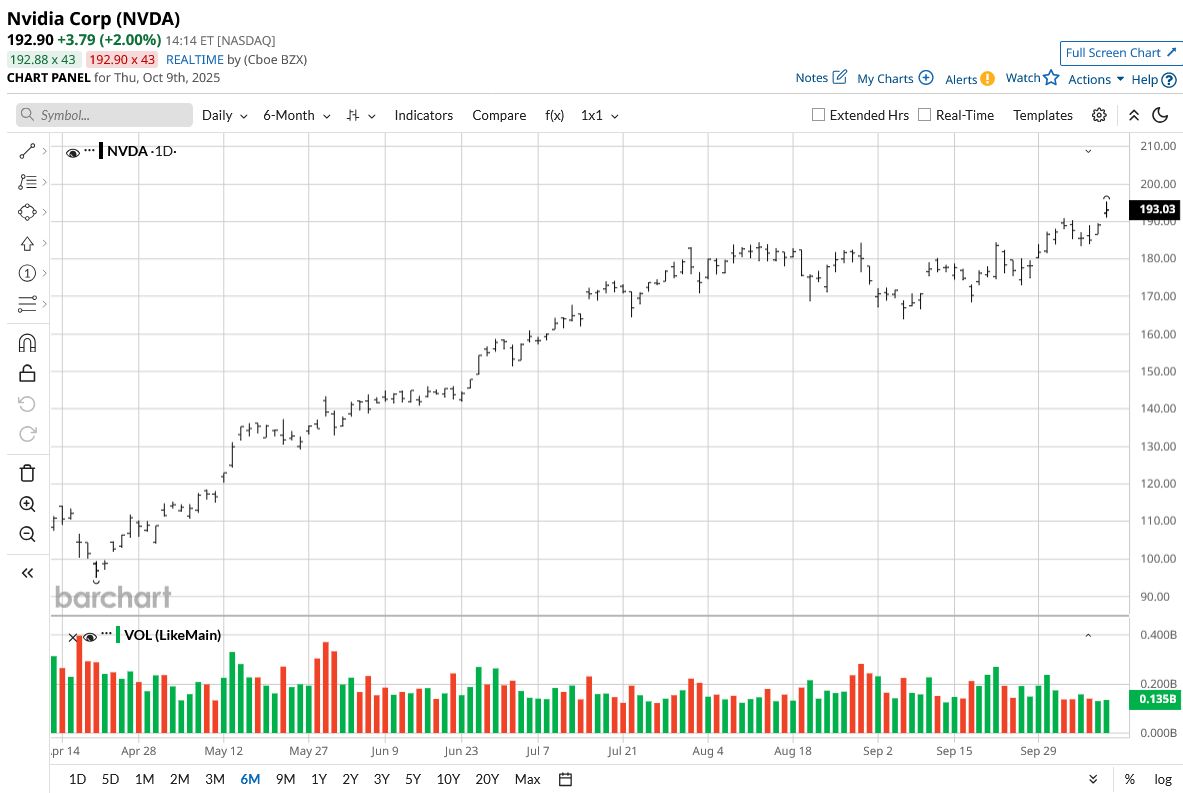Select the 2M time range
Image resolution: width=1183 pixels, height=793 pixels.
tap(180, 779)
